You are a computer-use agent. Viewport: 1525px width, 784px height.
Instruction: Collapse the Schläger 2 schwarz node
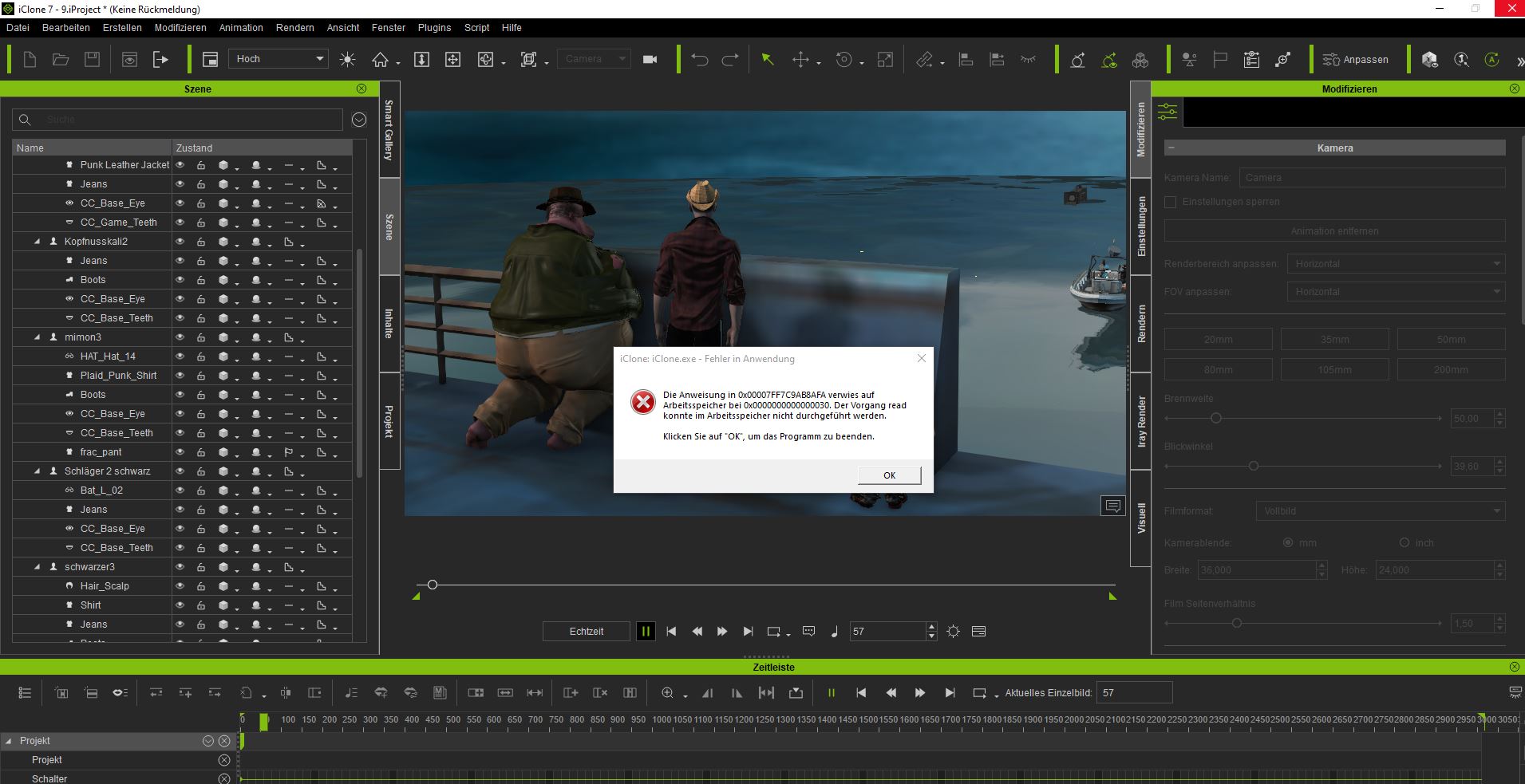[37, 471]
